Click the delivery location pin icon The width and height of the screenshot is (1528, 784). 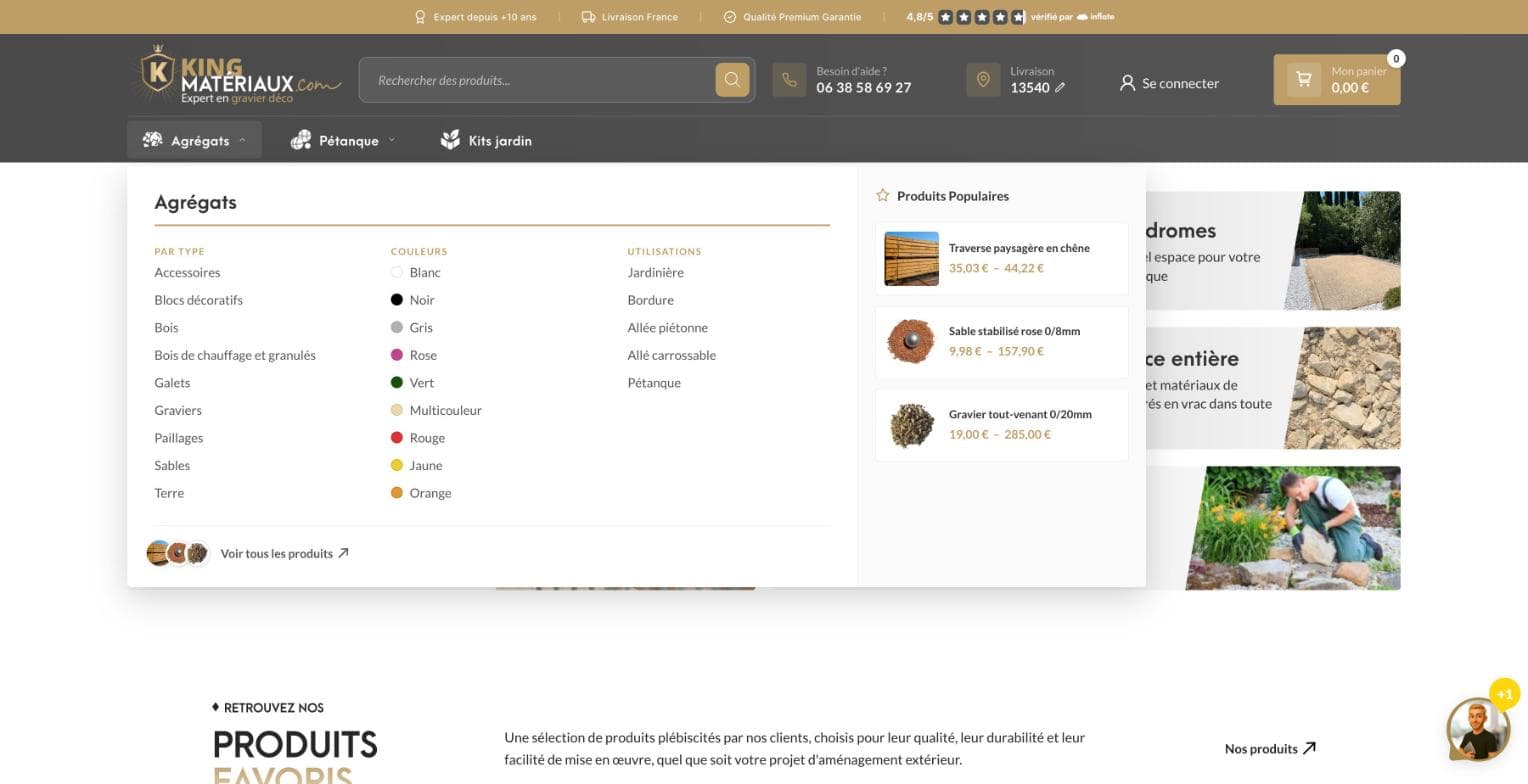pyautogui.click(x=983, y=80)
